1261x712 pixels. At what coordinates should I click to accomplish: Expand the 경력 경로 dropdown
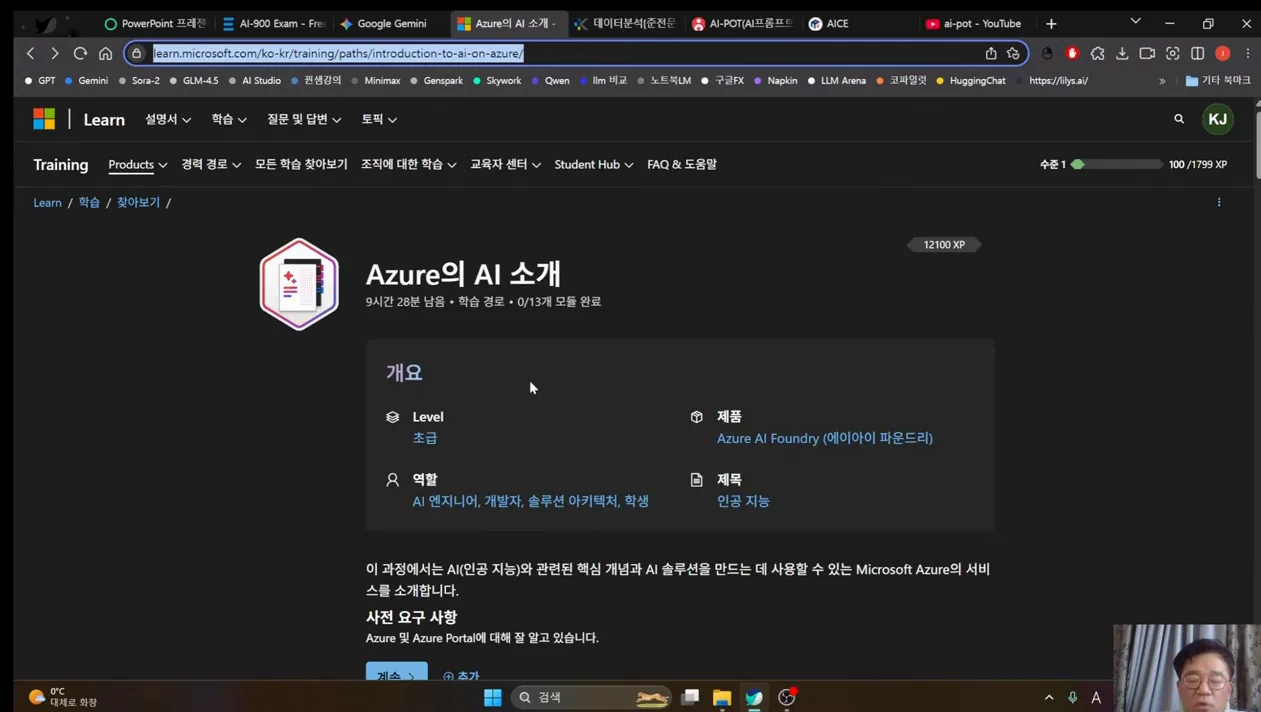(211, 164)
